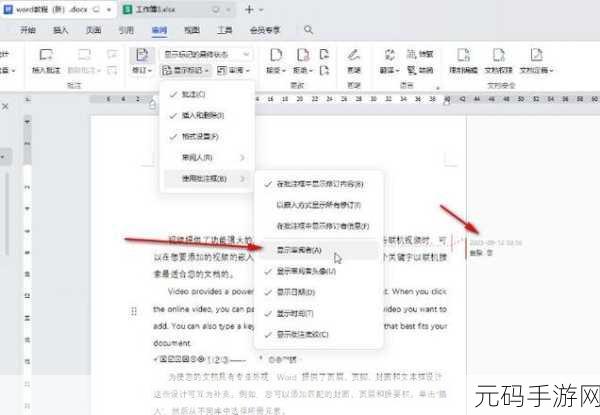Screen dimensions: 600x415
Task: Click the previous change icon
Action: click(324, 54)
